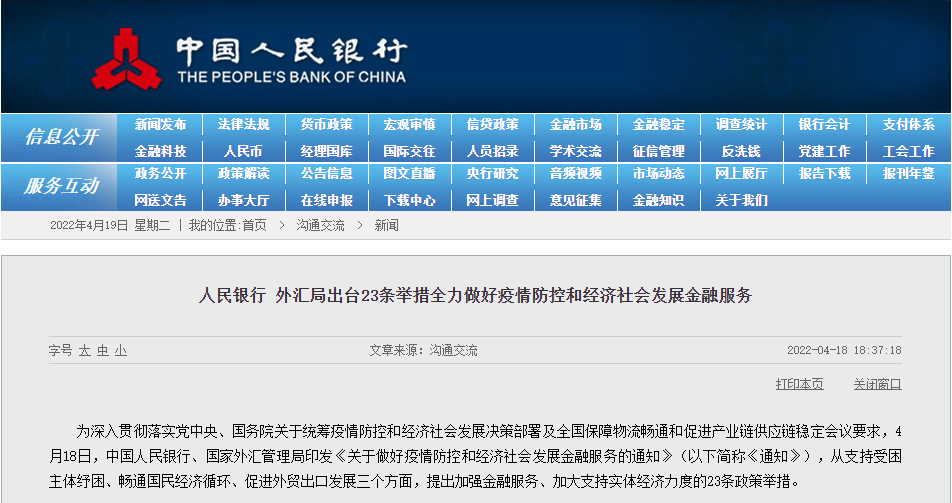Click the 文章来源：沟通交流 text

click(423, 351)
